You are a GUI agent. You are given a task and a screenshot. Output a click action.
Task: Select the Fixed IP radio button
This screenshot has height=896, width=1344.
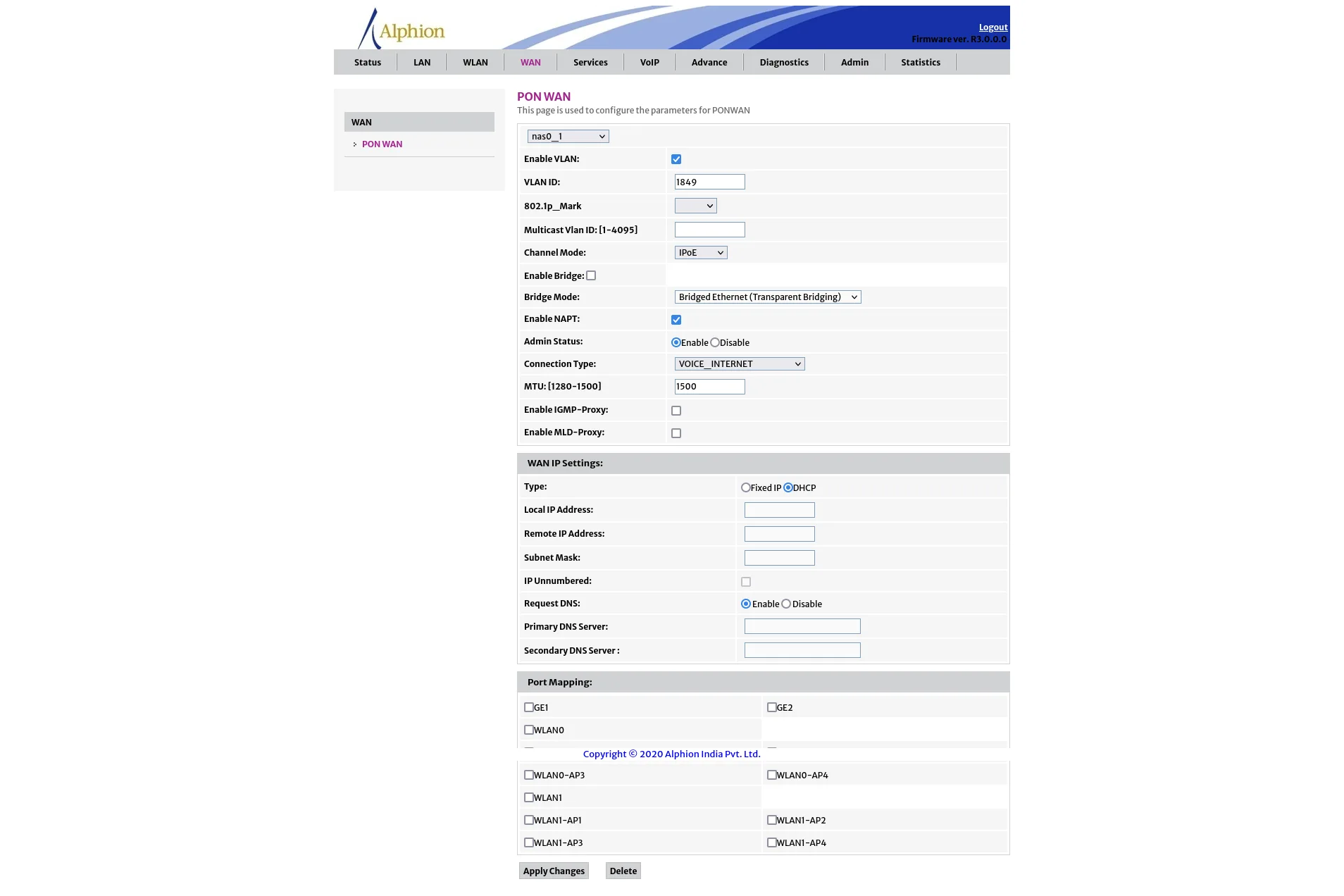point(745,487)
